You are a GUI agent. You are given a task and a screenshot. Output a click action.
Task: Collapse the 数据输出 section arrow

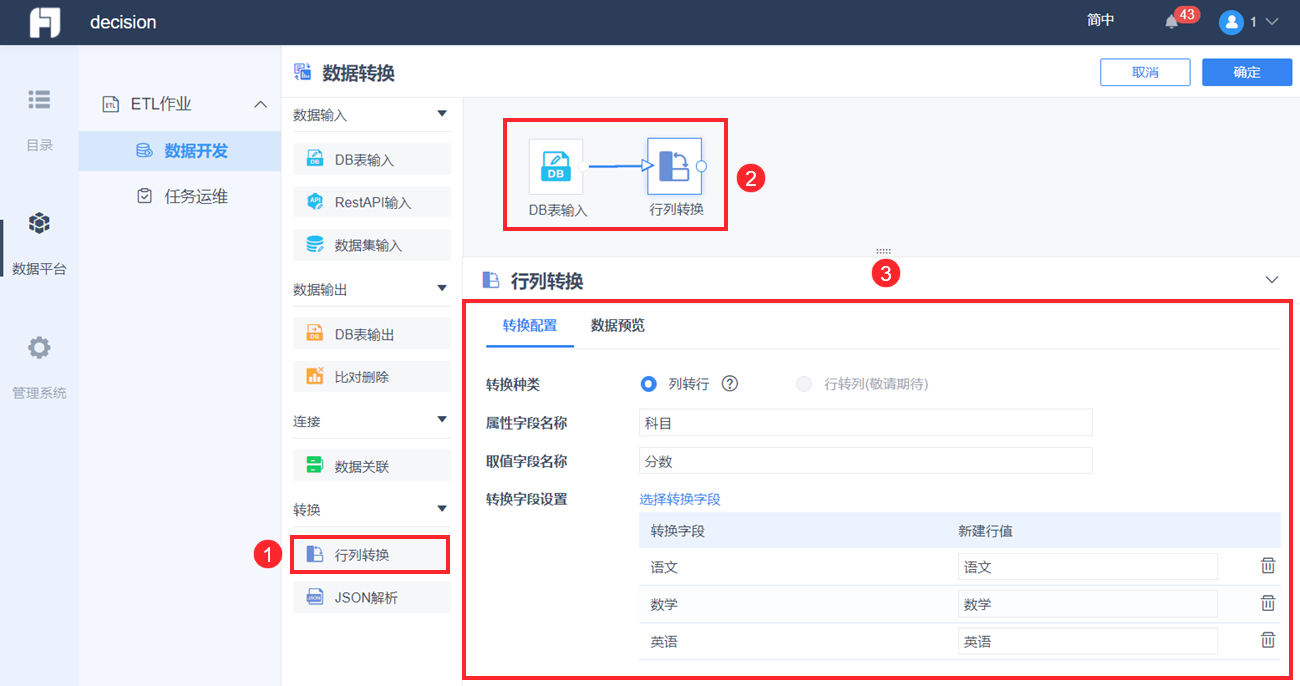click(442, 288)
